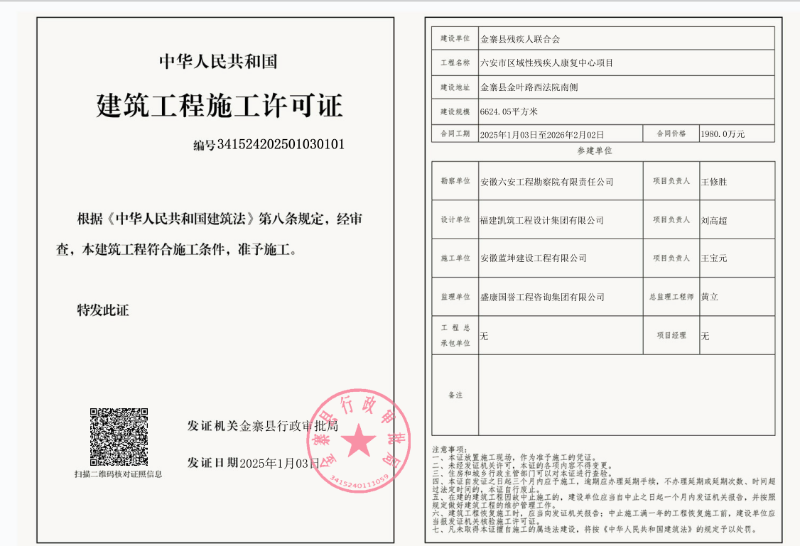Click the title '建筑工程施工许可证'
Viewport: 800px width, 546px height.
pyautogui.click(x=219, y=106)
